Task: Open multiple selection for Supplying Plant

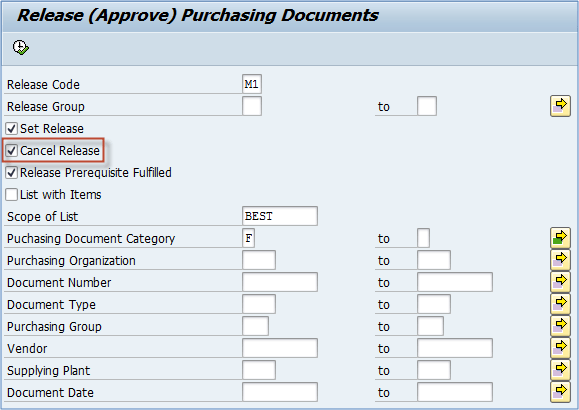Action: click(560, 370)
